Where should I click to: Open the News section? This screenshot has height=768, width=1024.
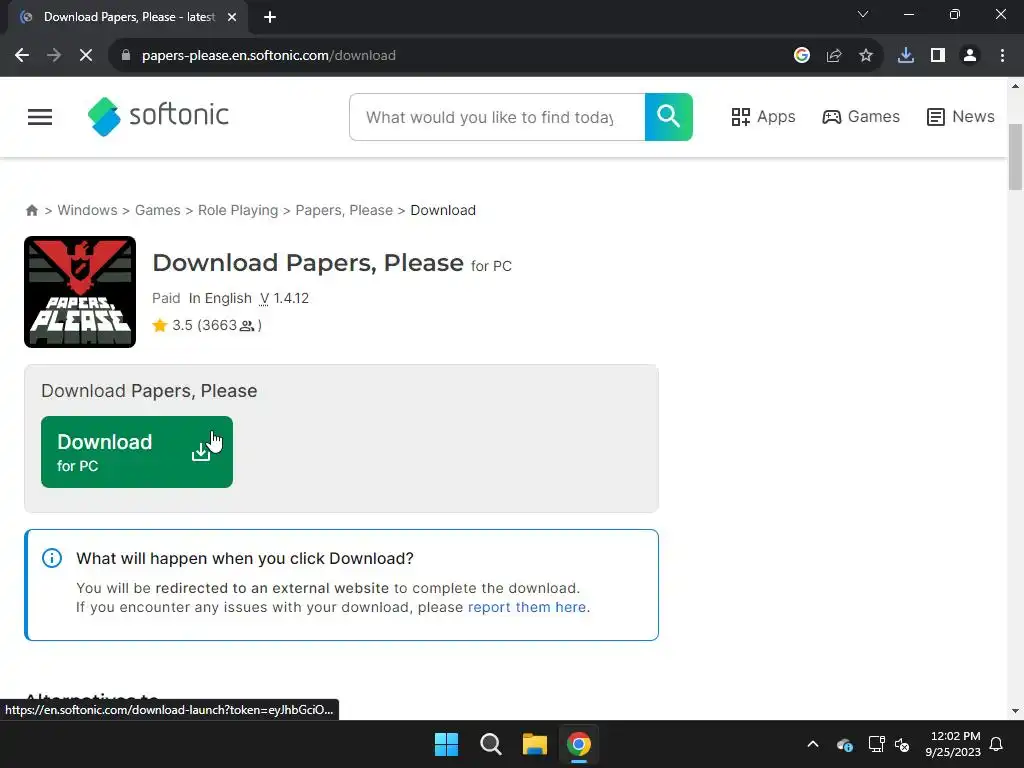point(960,117)
